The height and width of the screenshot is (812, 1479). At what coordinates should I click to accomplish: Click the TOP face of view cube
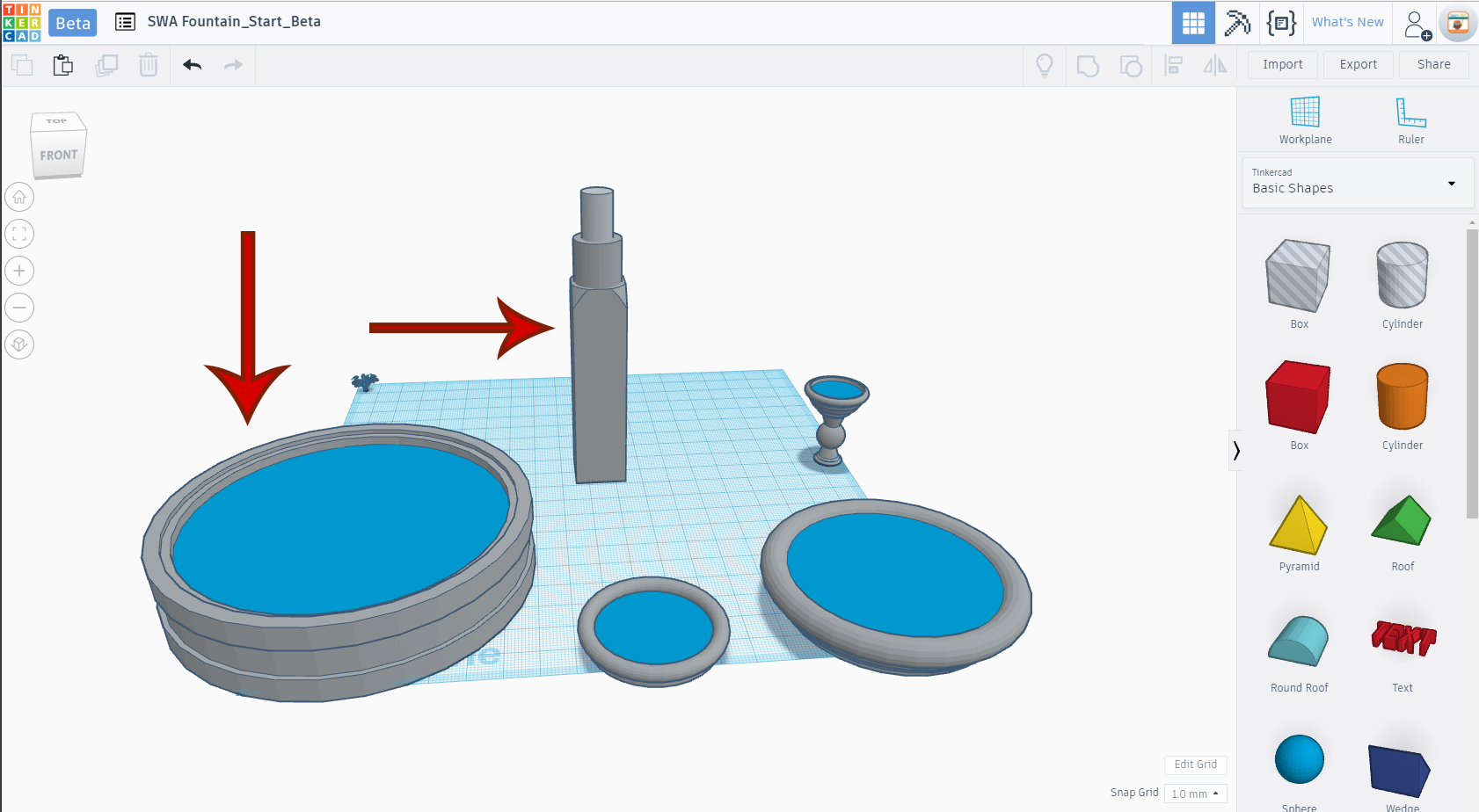point(56,120)
